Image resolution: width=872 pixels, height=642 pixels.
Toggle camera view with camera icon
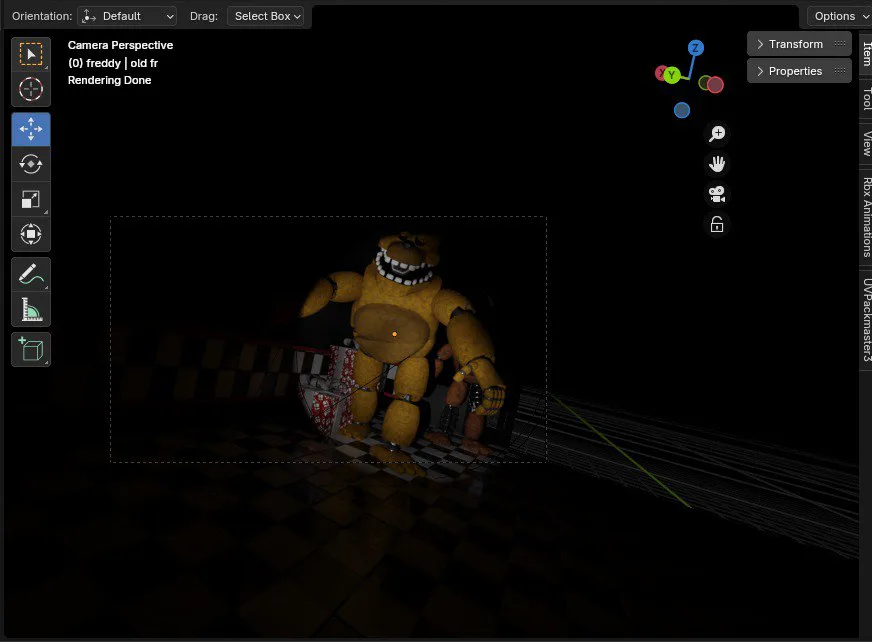point(717,195)
